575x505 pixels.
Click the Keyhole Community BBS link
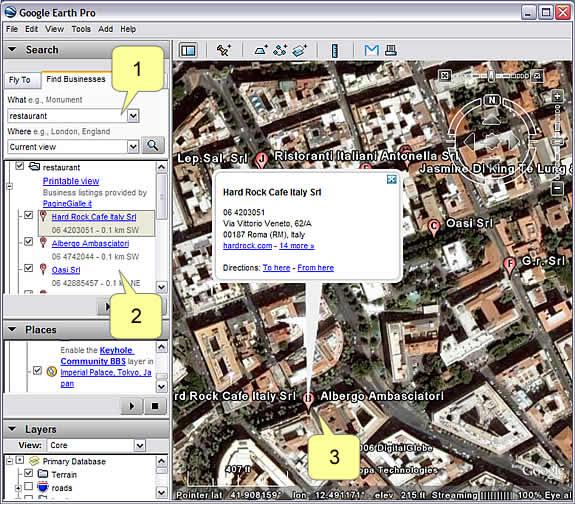(98, 356)
